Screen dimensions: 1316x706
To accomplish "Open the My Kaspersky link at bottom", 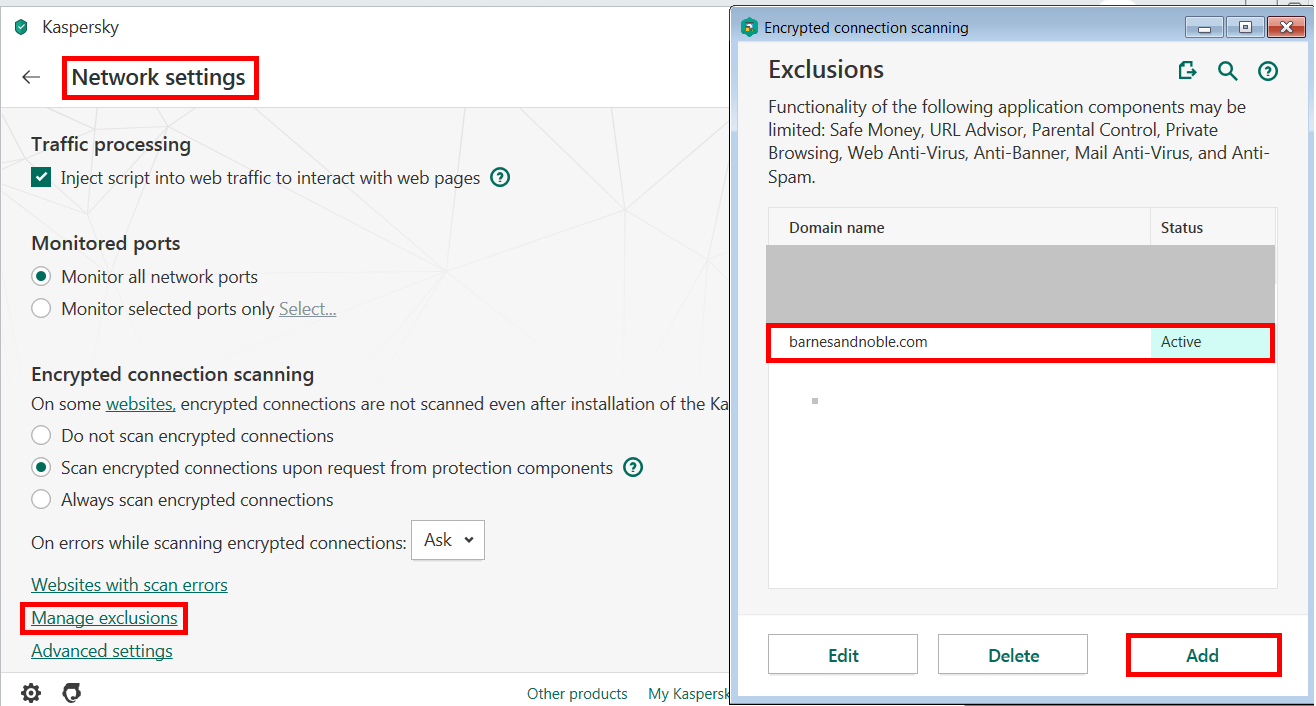I will tap(688, 693).
